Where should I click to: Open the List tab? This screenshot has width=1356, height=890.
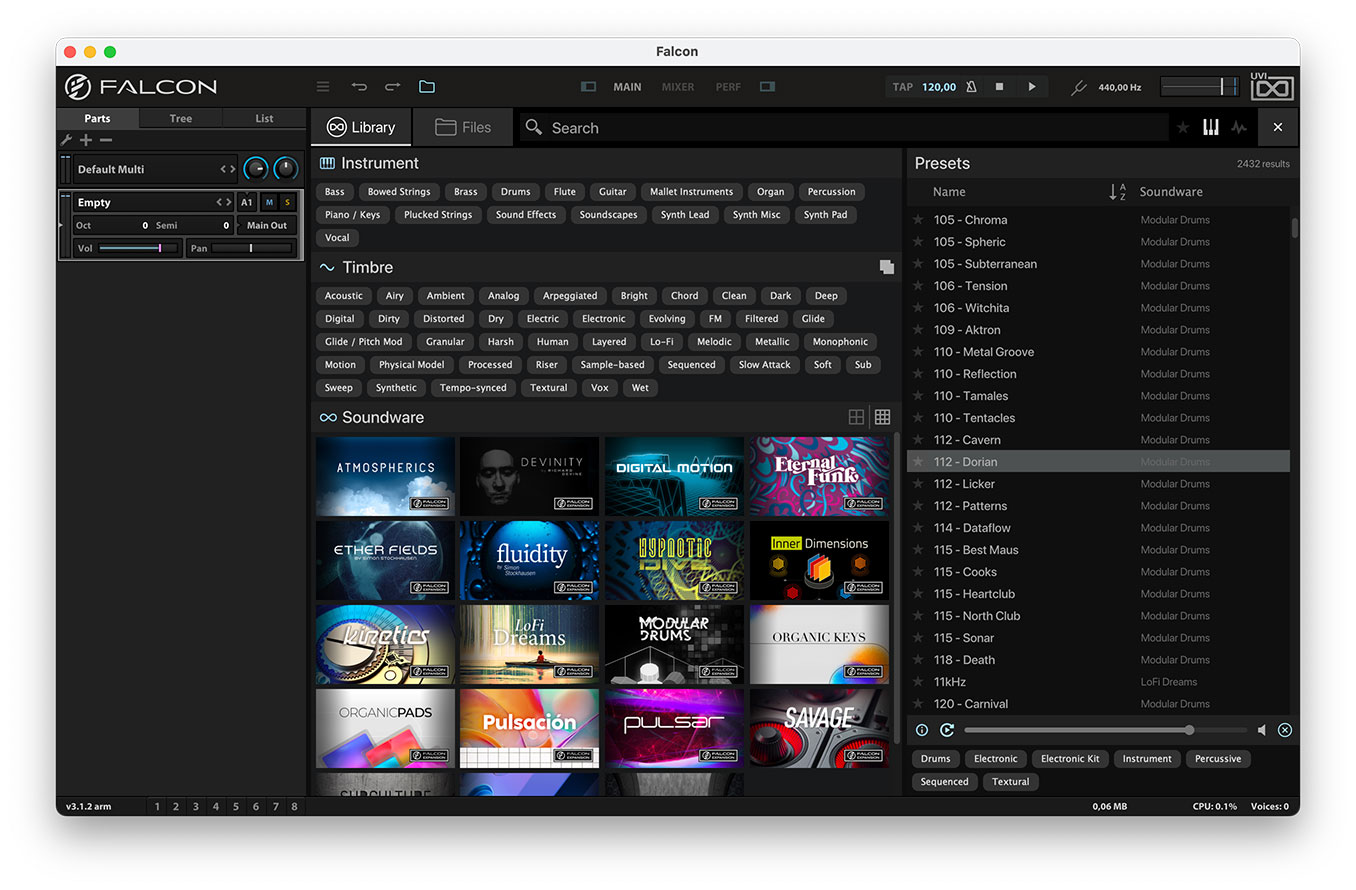264,118
